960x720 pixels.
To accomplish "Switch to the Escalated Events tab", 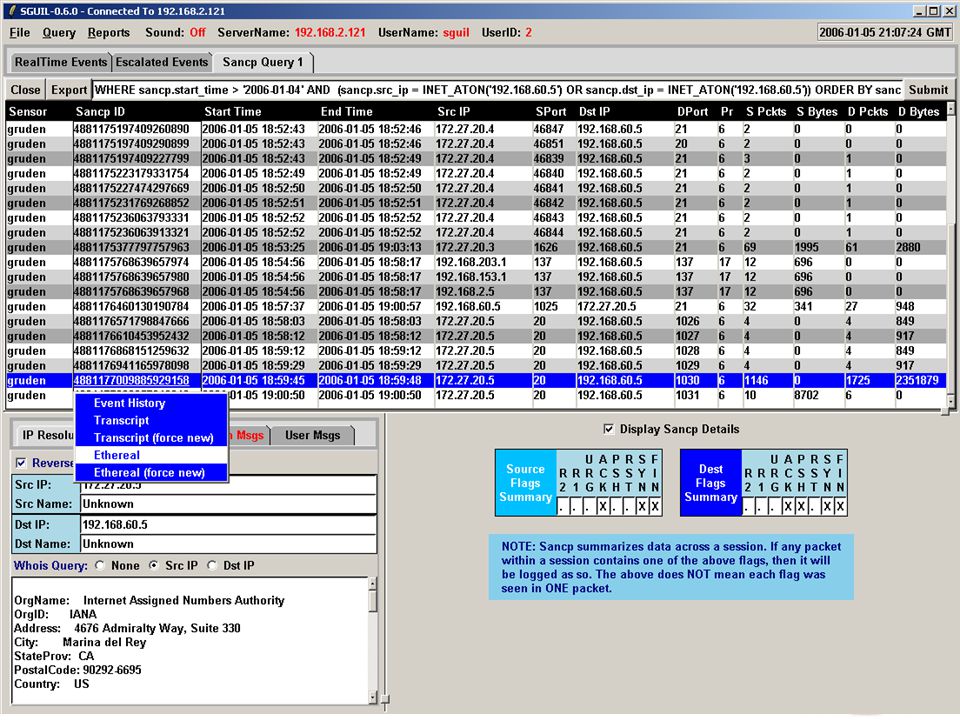I will click(x=162, y=62).
